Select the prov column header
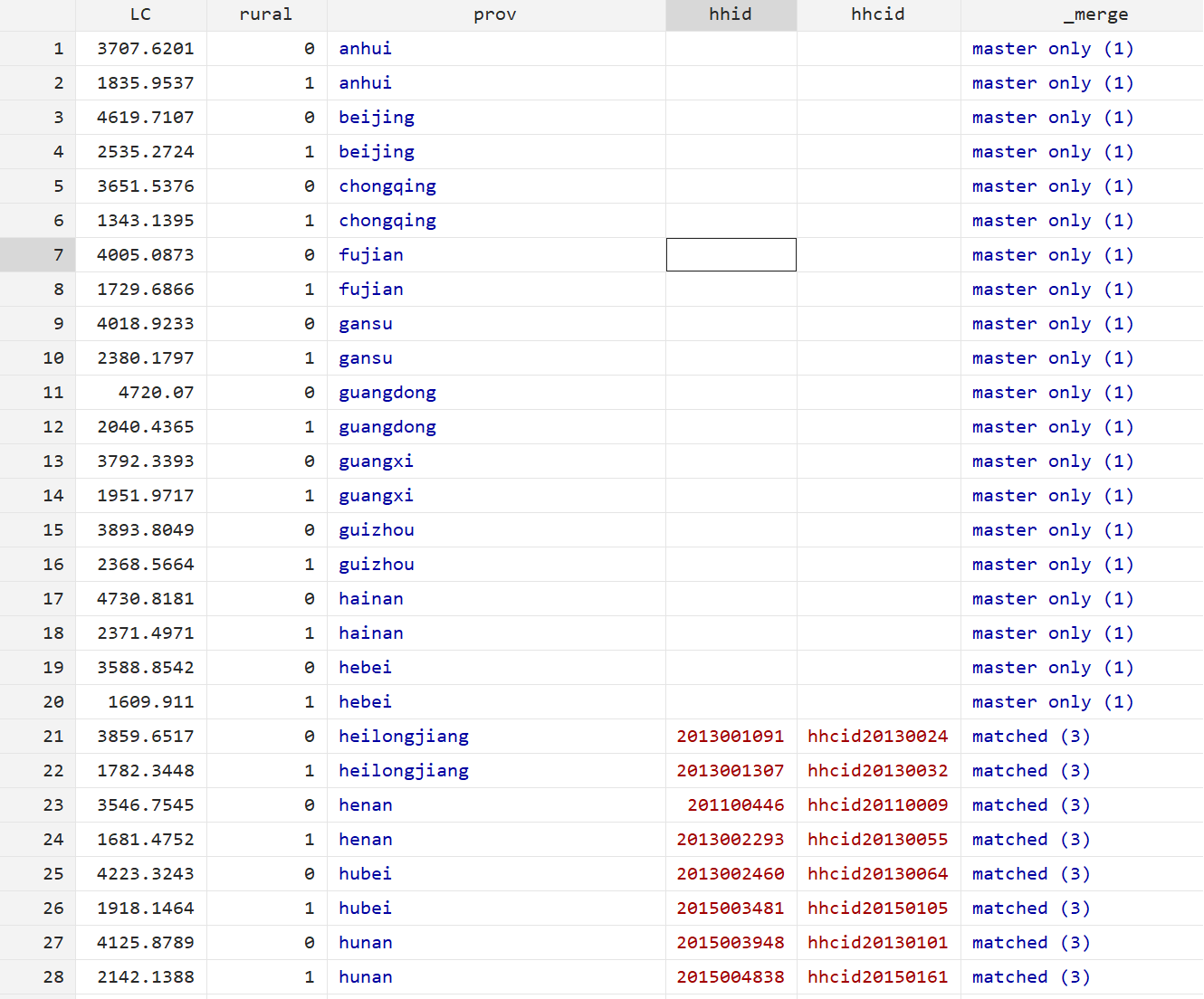1204x999 pixels. 496,14
